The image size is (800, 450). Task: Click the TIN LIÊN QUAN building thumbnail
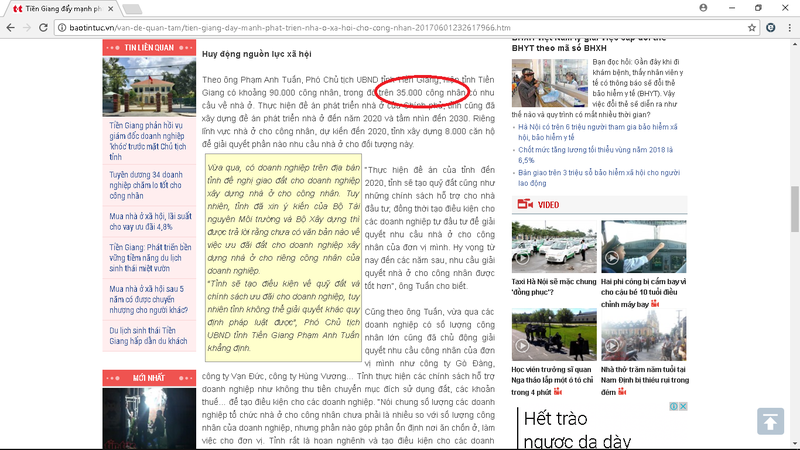point(149,86)
